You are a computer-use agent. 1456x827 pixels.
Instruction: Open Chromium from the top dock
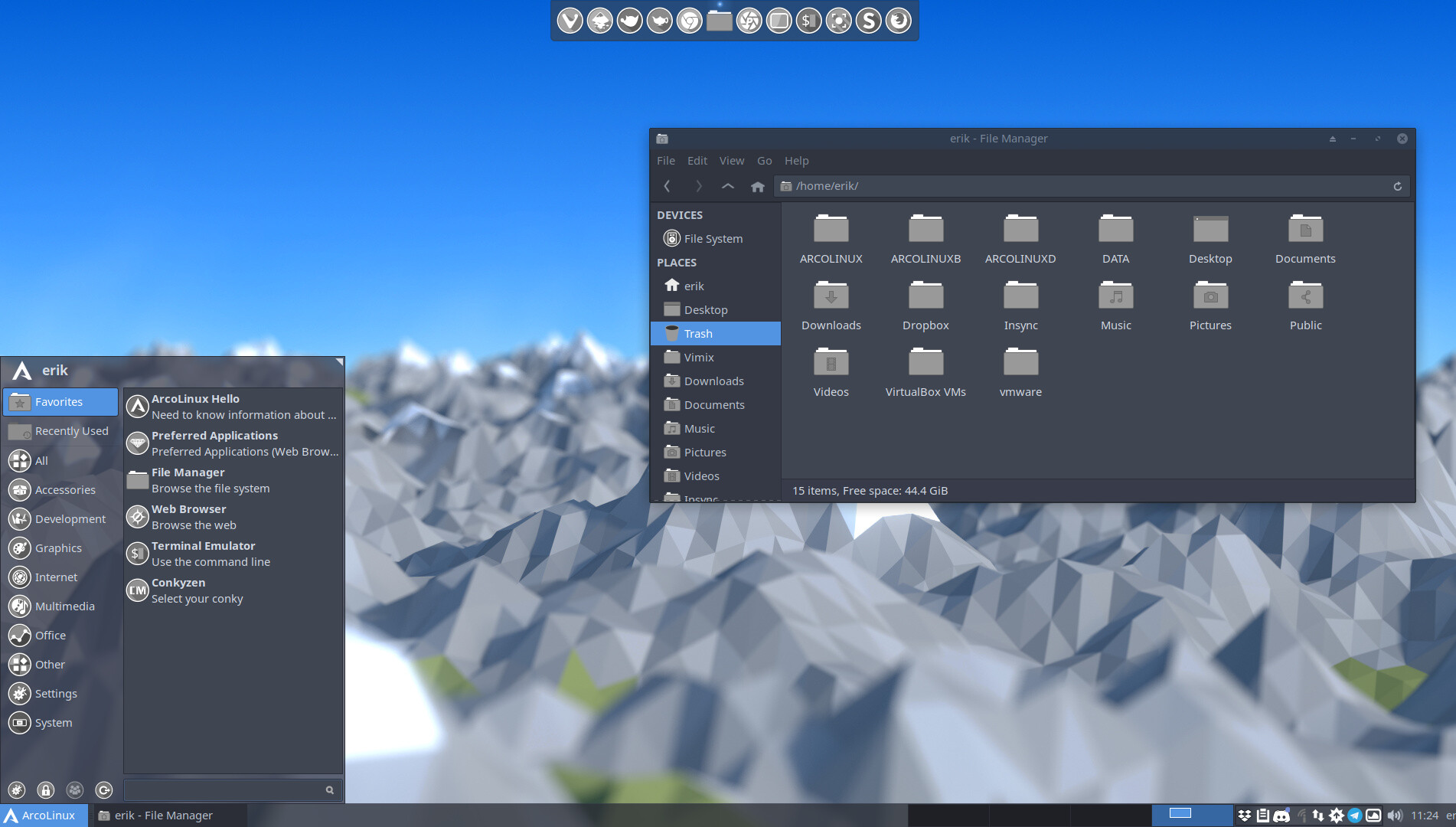[689, 21]
